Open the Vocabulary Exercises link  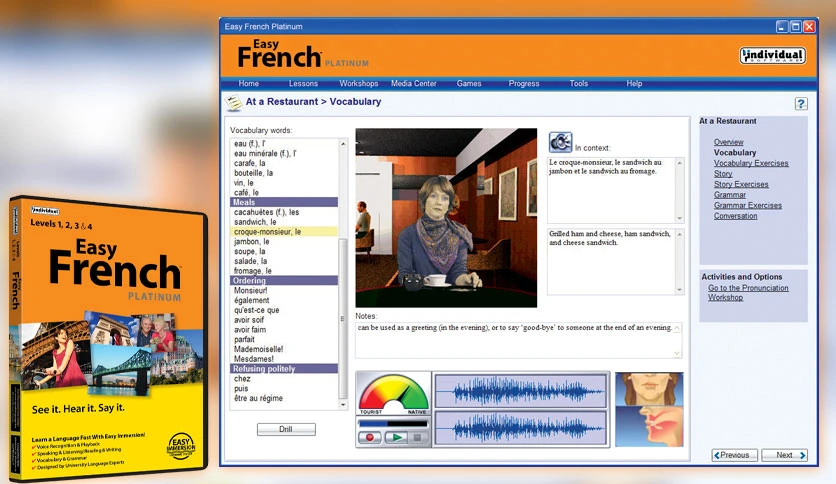pos(751,163)
